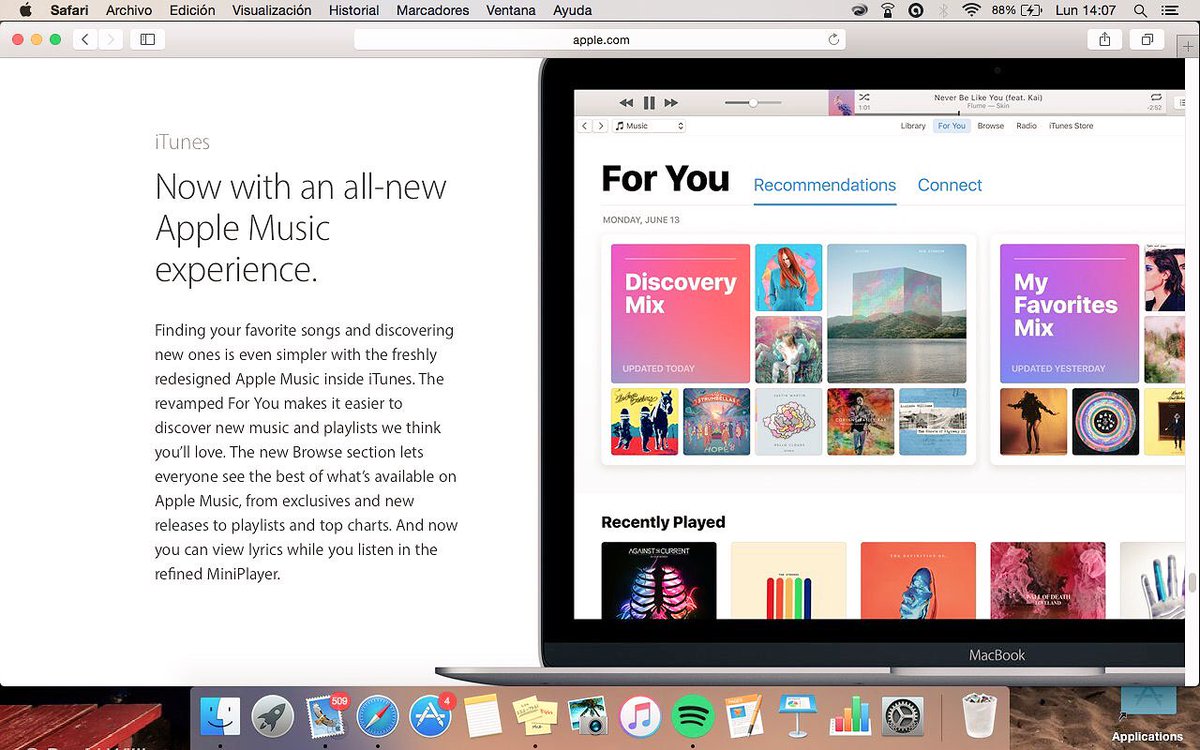
Task: Open Stickies in the Dock
Action: pos(534,716)
